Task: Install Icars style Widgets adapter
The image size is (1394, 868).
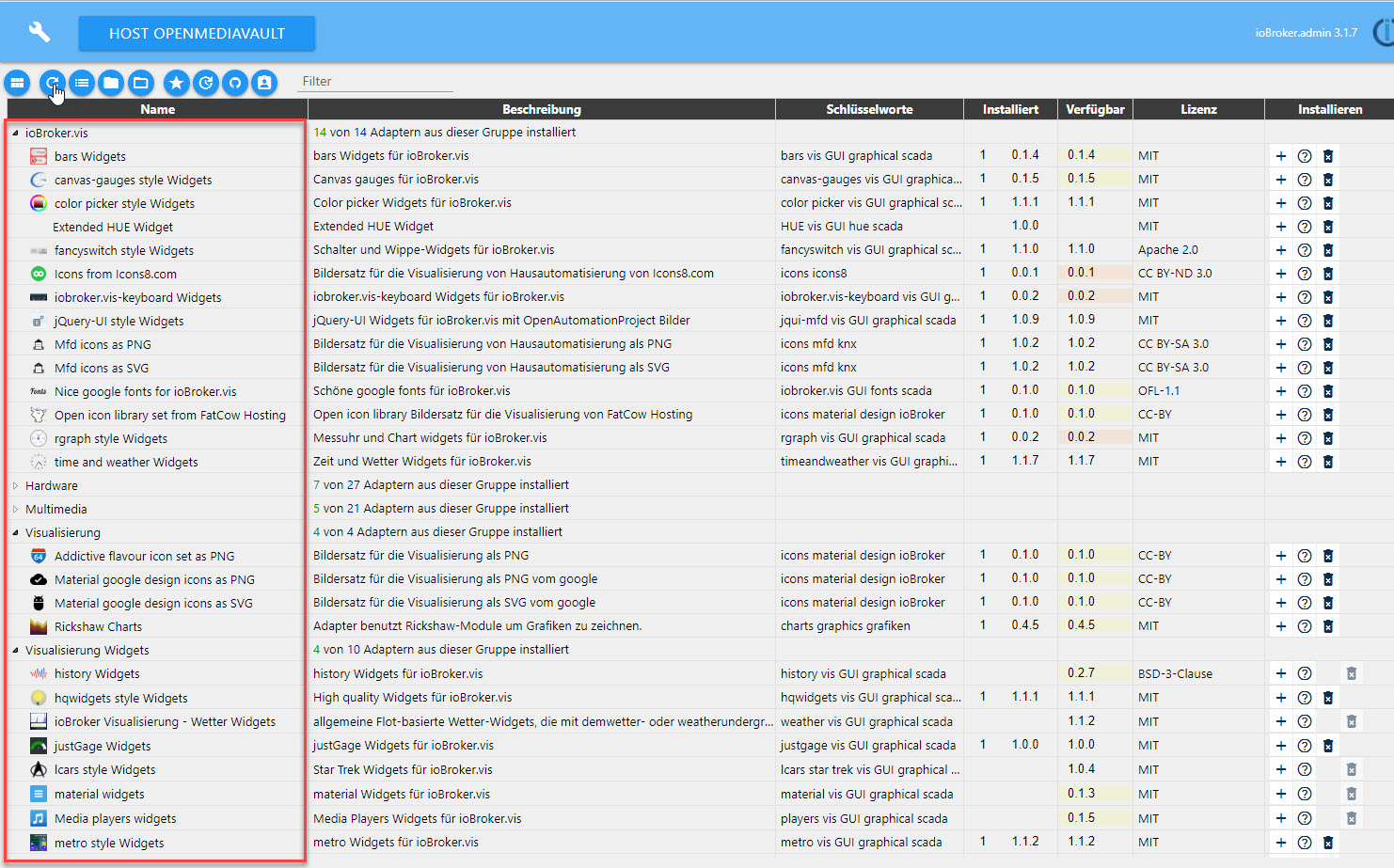Action: (1280, 769)
